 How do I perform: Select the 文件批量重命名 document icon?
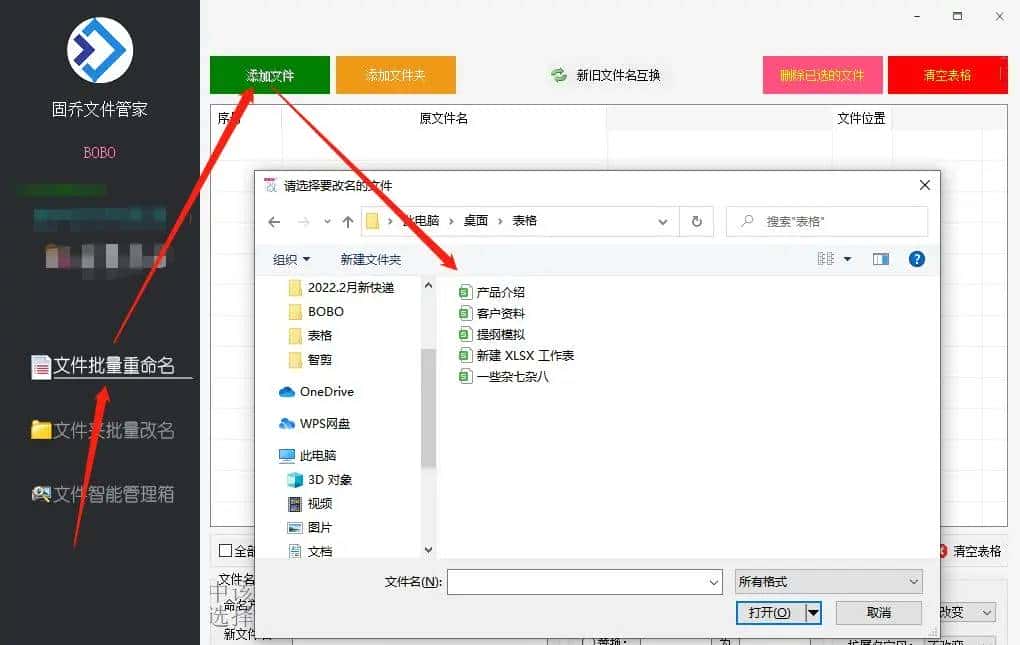40,365
